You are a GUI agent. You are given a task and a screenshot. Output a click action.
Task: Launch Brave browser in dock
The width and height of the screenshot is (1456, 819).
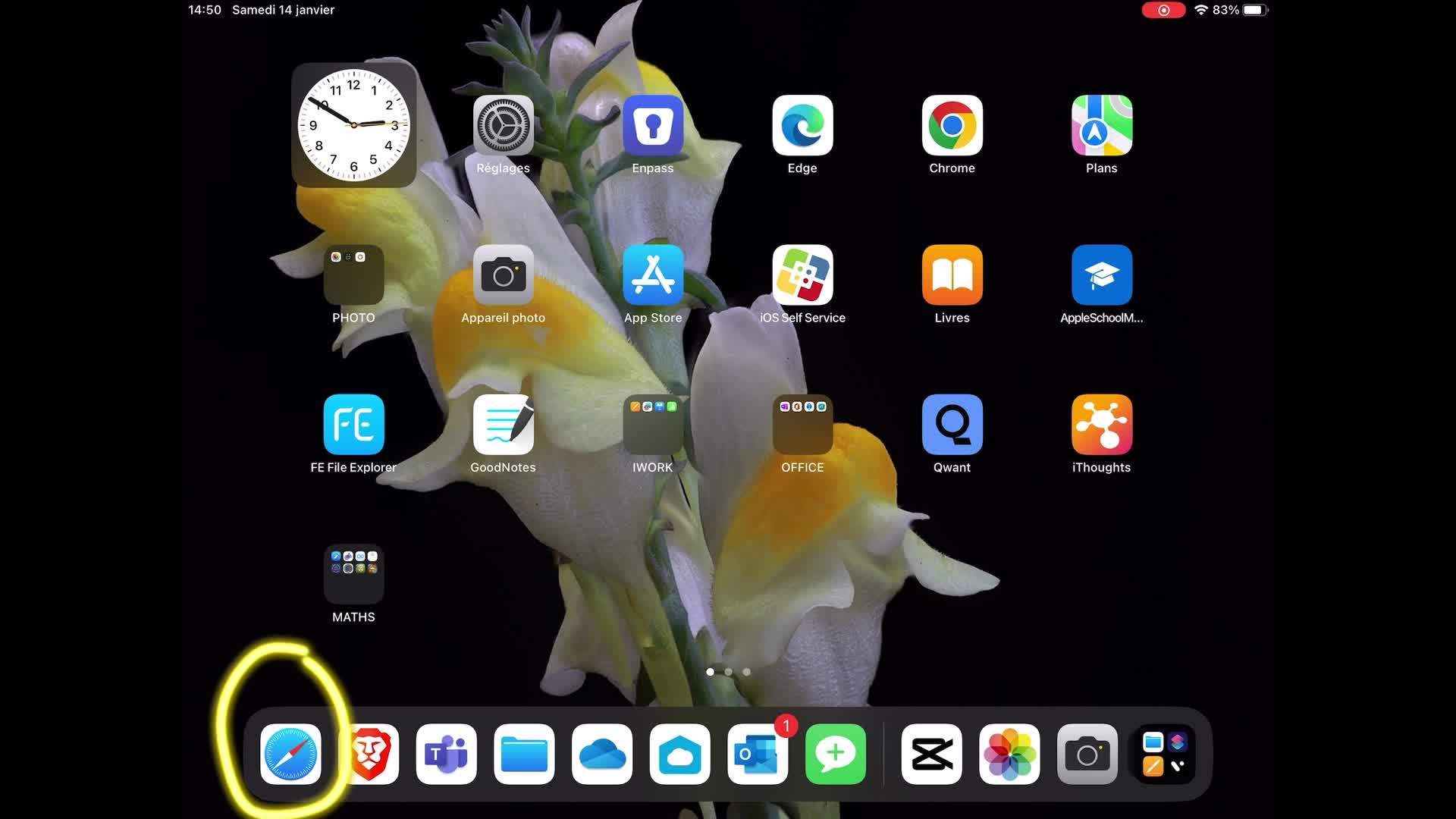coord(370,754)
